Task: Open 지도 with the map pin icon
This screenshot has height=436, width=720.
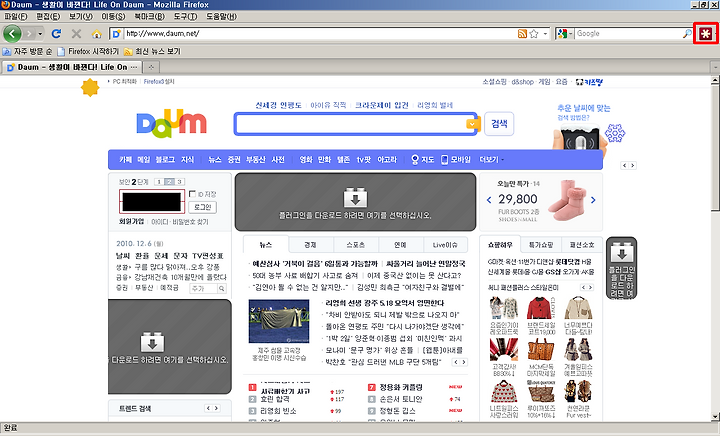Action: tap(422, 160)
